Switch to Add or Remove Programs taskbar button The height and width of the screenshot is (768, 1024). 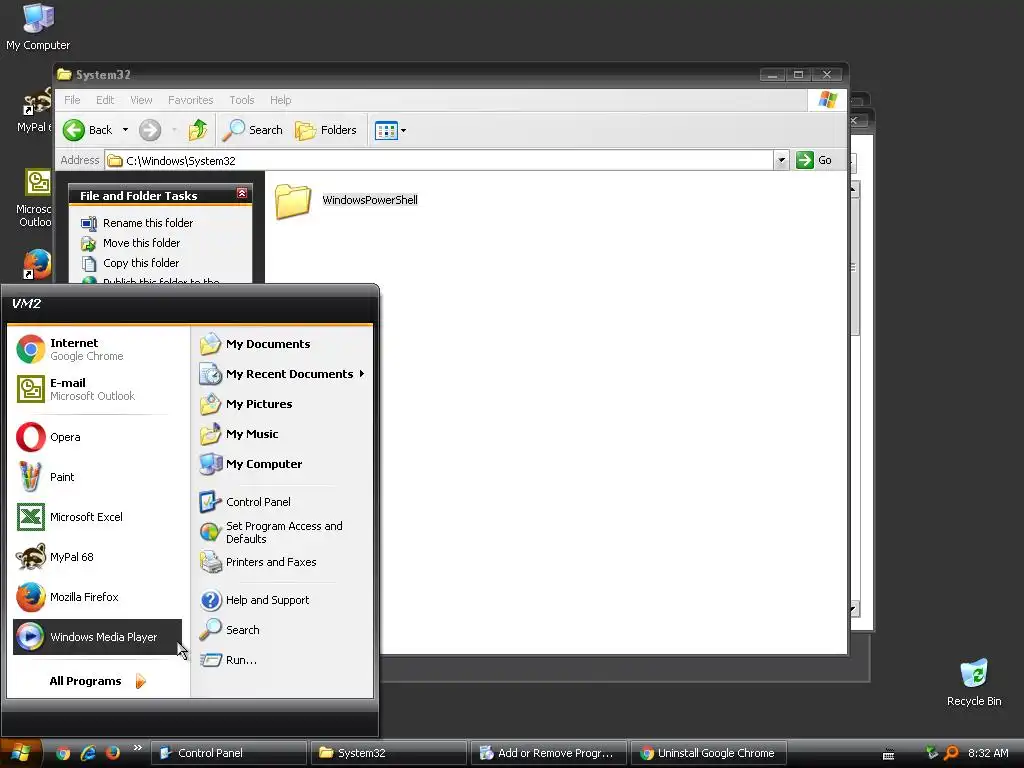pos(549,753)
